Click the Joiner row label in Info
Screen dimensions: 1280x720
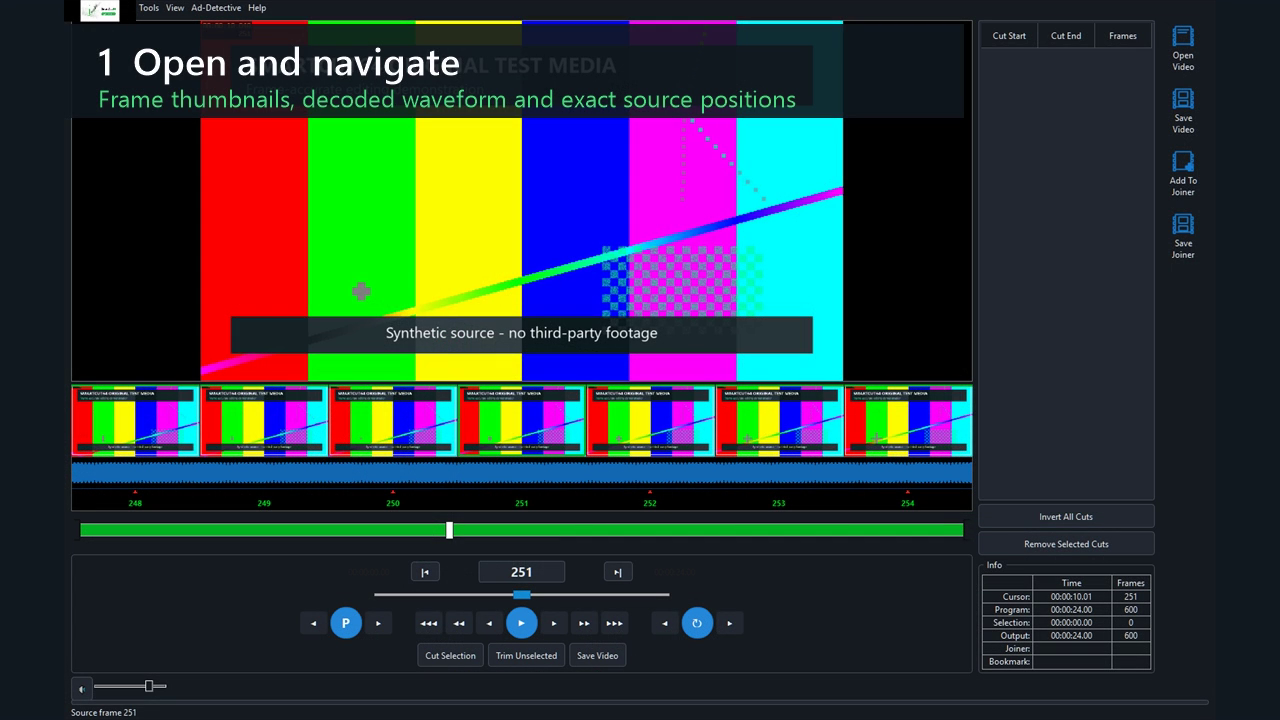(1007, 648)
